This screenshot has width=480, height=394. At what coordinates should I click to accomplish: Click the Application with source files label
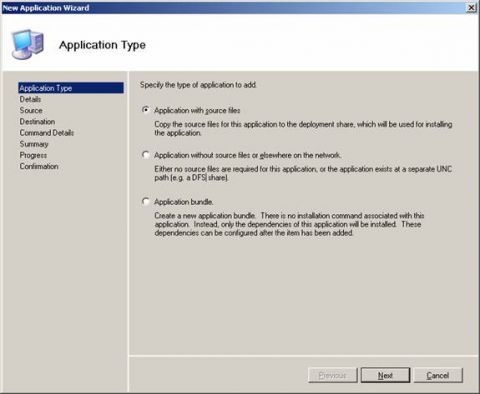click(197, 110)
